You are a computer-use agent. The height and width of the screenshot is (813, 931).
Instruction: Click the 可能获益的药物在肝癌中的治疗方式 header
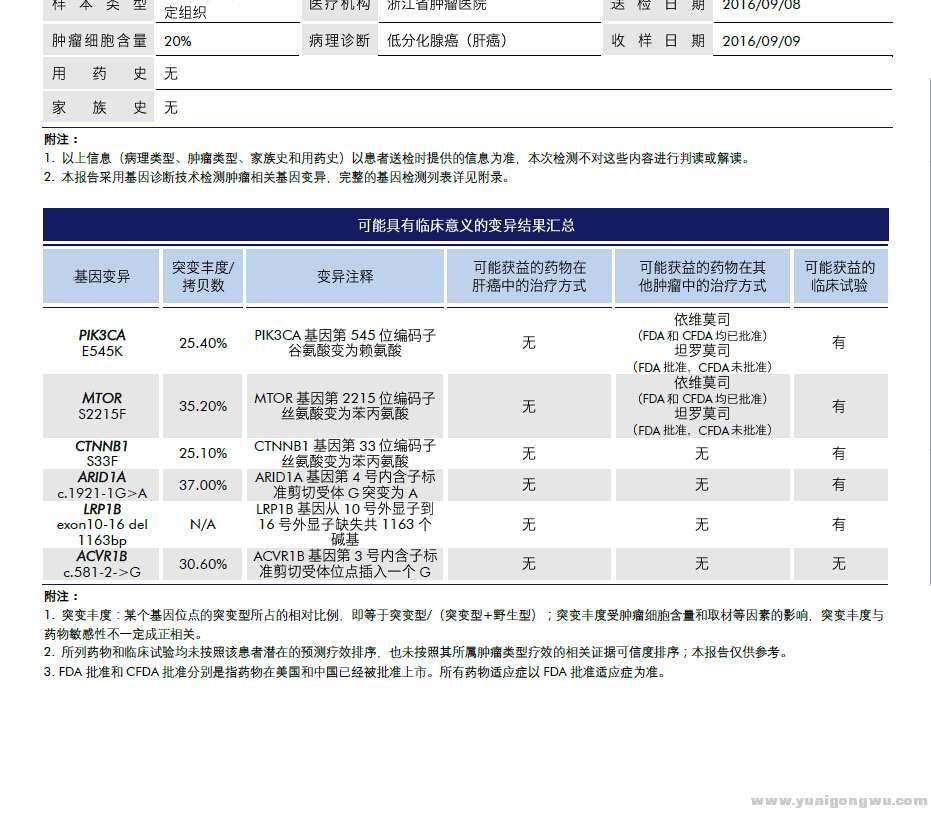(529, 277)
